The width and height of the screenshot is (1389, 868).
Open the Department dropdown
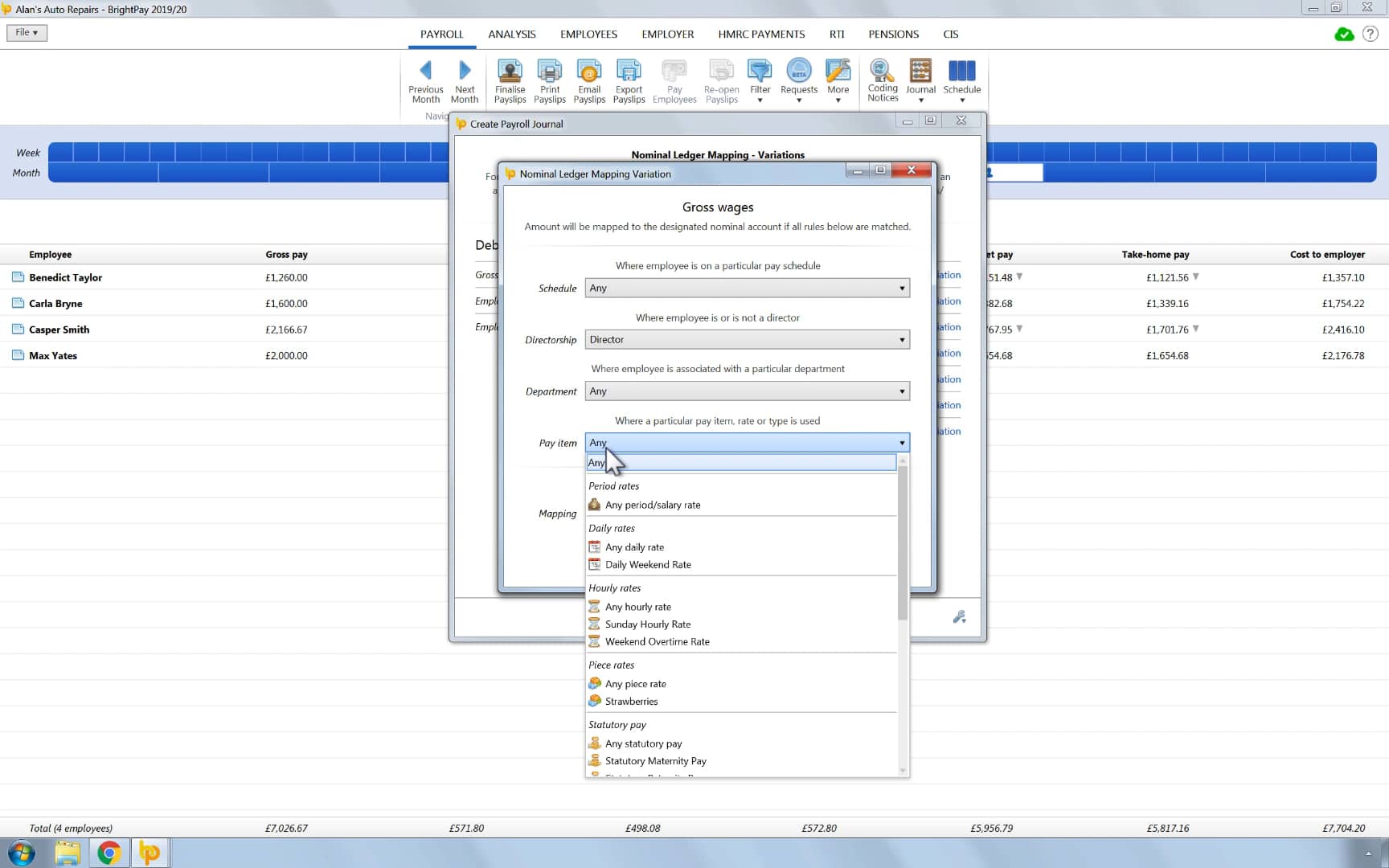point(746,391)
